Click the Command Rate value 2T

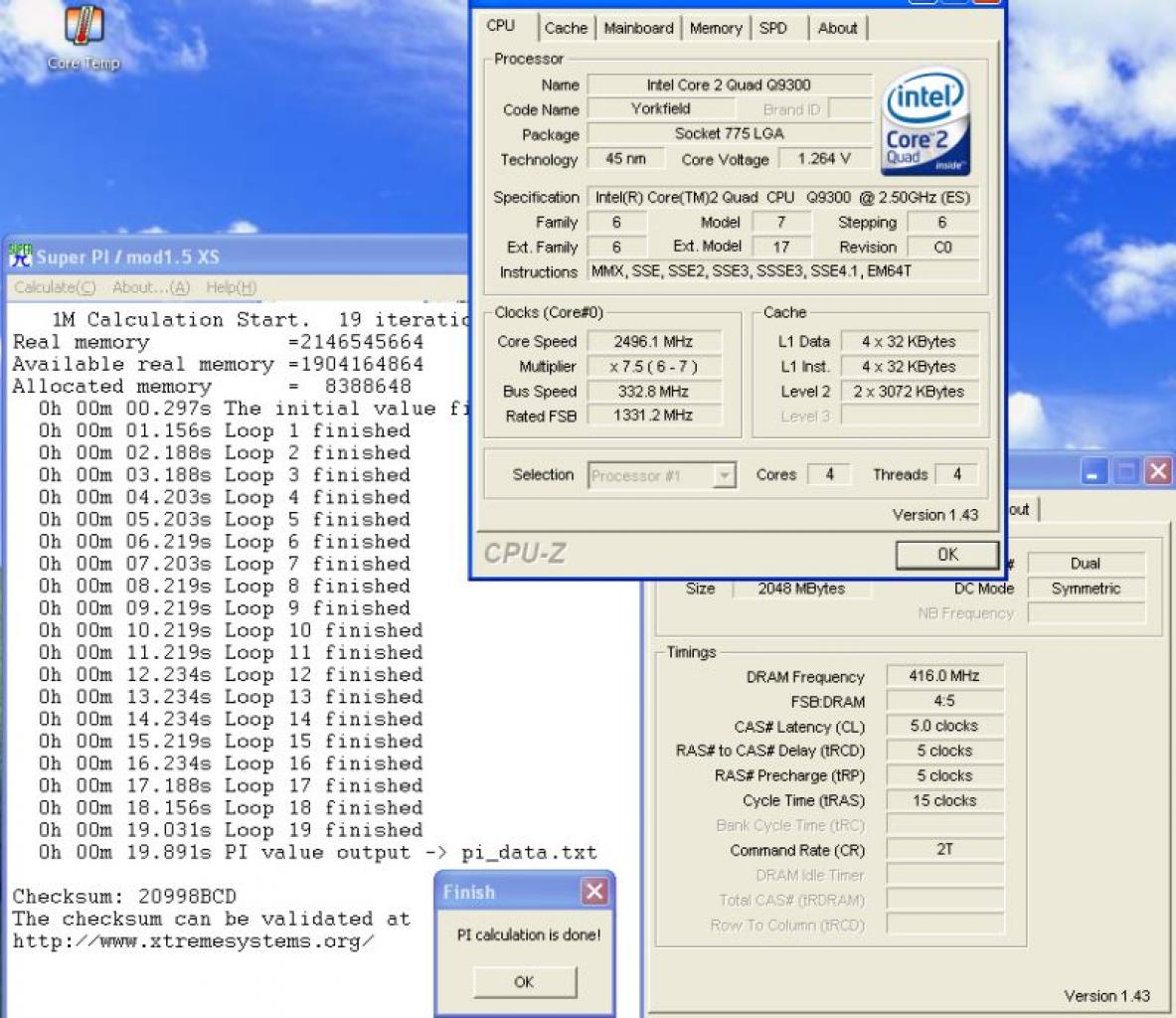coord(944,849)
